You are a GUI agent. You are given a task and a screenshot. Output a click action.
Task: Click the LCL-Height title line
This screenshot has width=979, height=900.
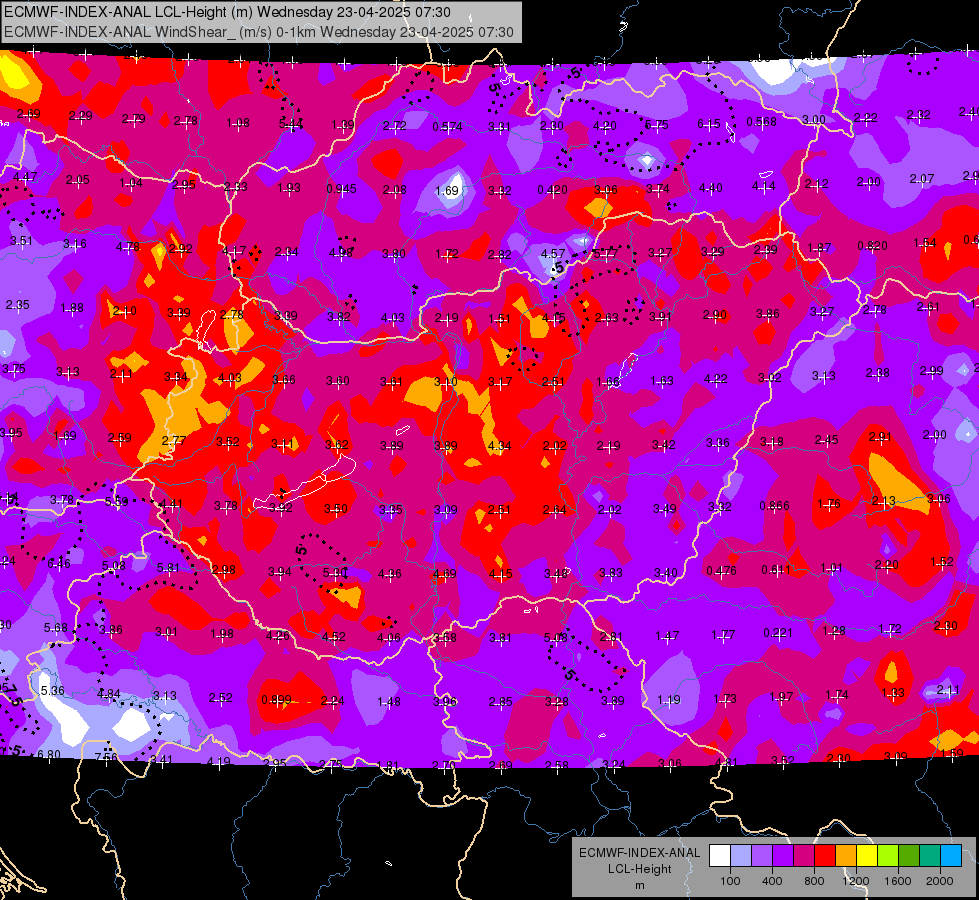coord(227,12)
